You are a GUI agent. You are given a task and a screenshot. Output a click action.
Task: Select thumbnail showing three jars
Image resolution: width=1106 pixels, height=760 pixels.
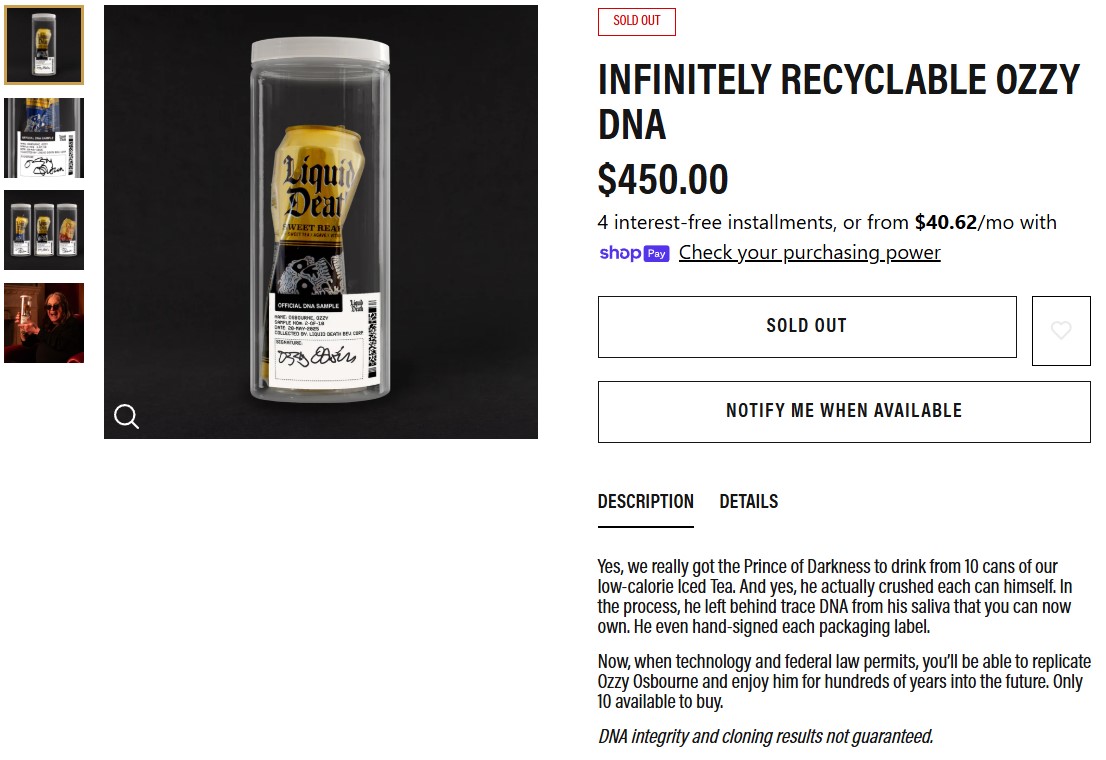point(44,230)
